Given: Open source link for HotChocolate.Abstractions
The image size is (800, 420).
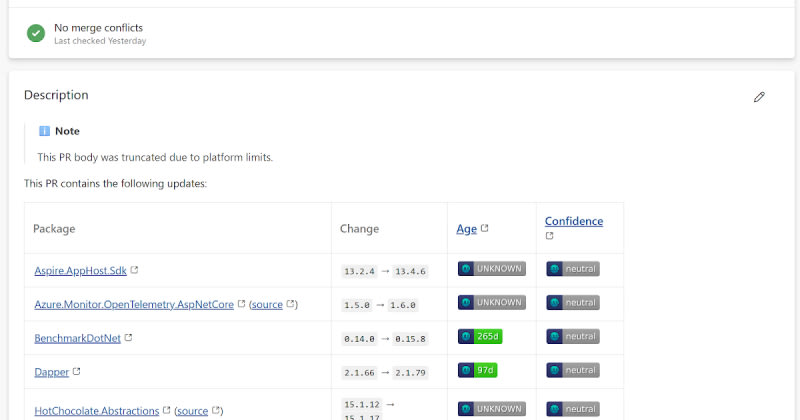Looking at the screenshot, I should [192, 411].
